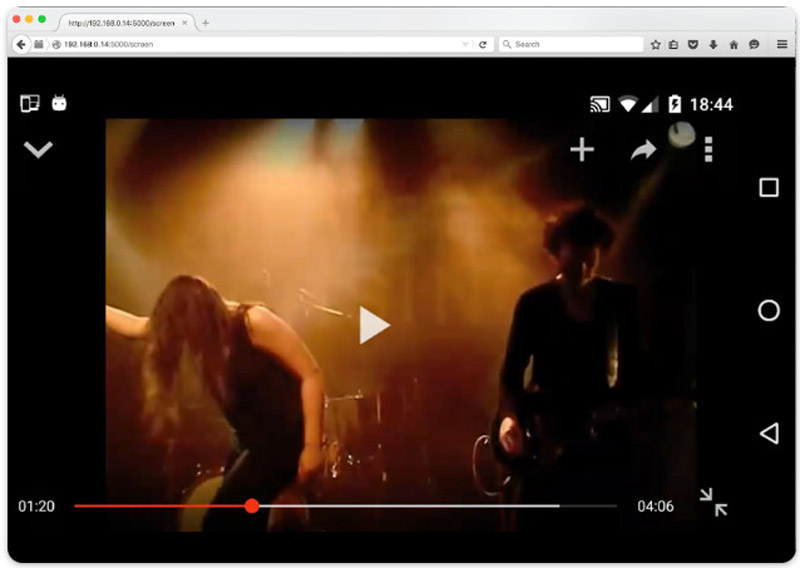The image size is (800, 568).
Task: Reload the page with refresh icon
Action: coord(483,44)
